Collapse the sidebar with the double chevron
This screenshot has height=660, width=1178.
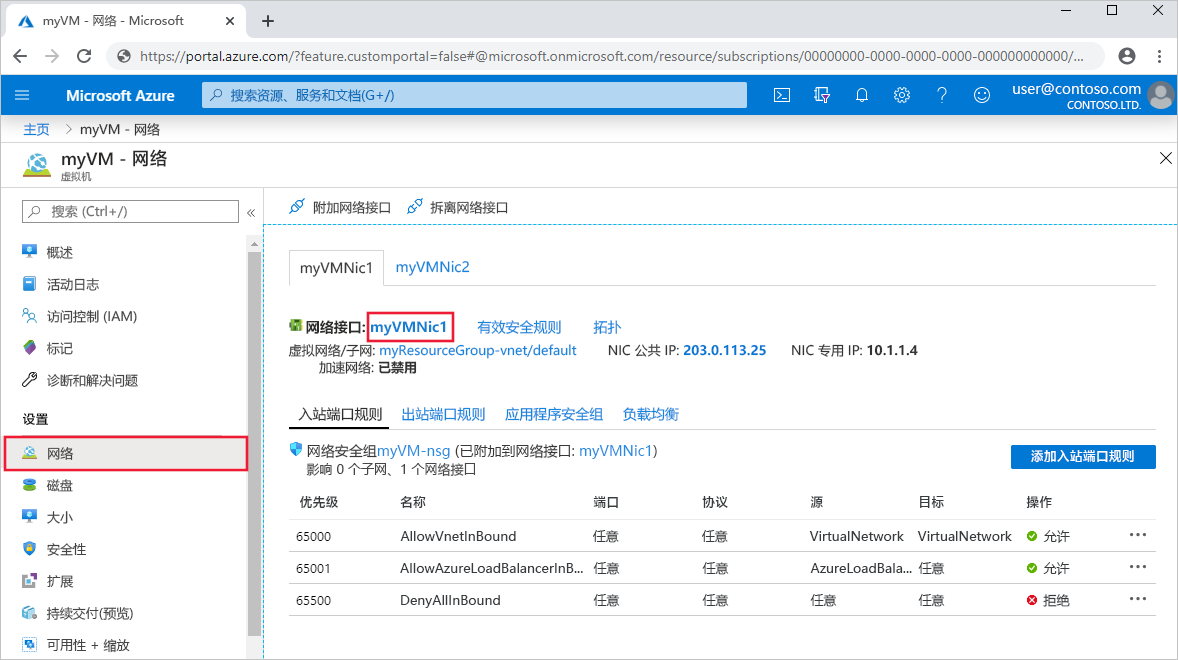[x=251, y=212]
